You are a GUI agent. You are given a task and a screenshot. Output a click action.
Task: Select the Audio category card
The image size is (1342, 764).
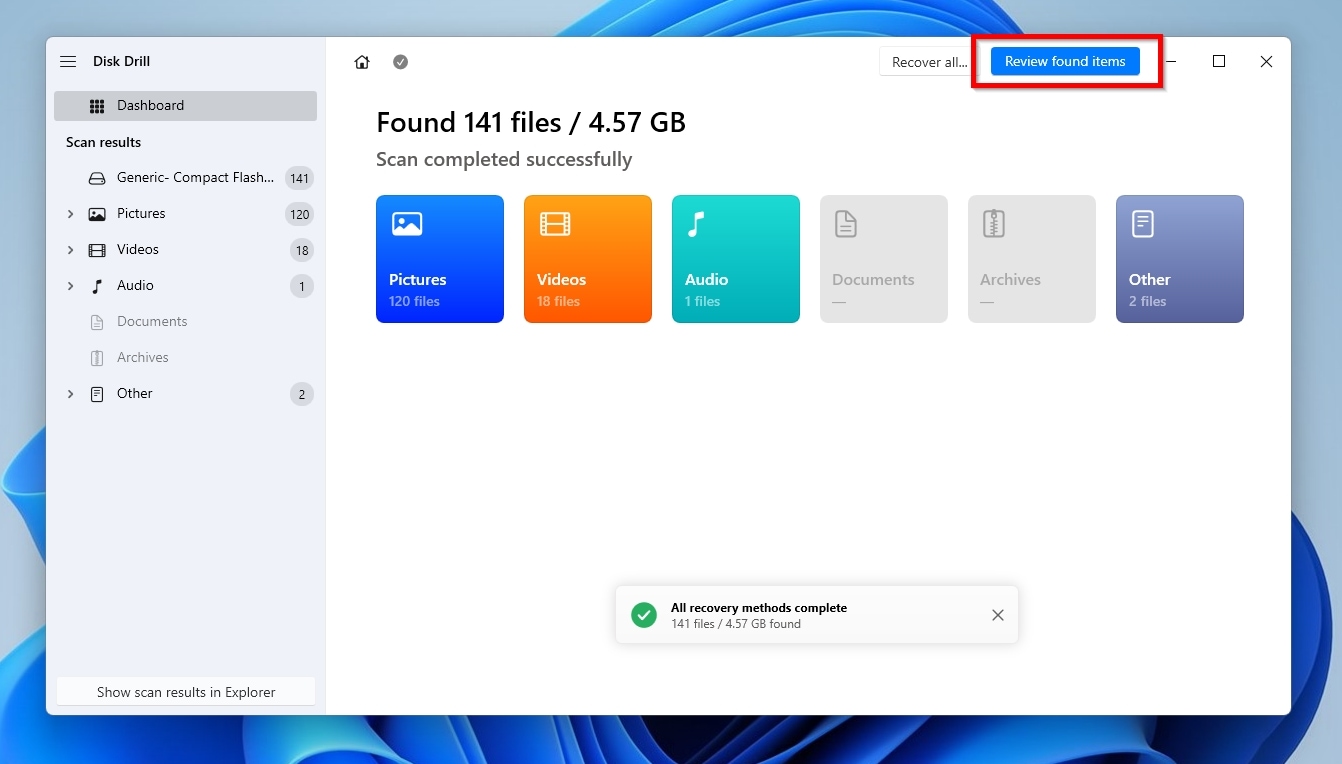(736, 259)
